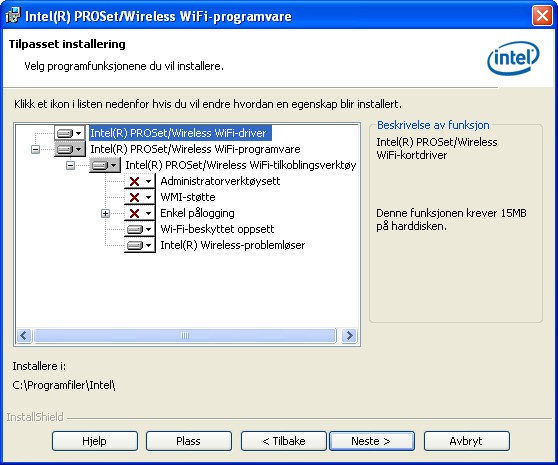Image resolution: width=558 pixels, height=465 pixels.
Task: Select Intel(R) PROSet/Wireless WiFi-programvare row
Action: point(195,149)
